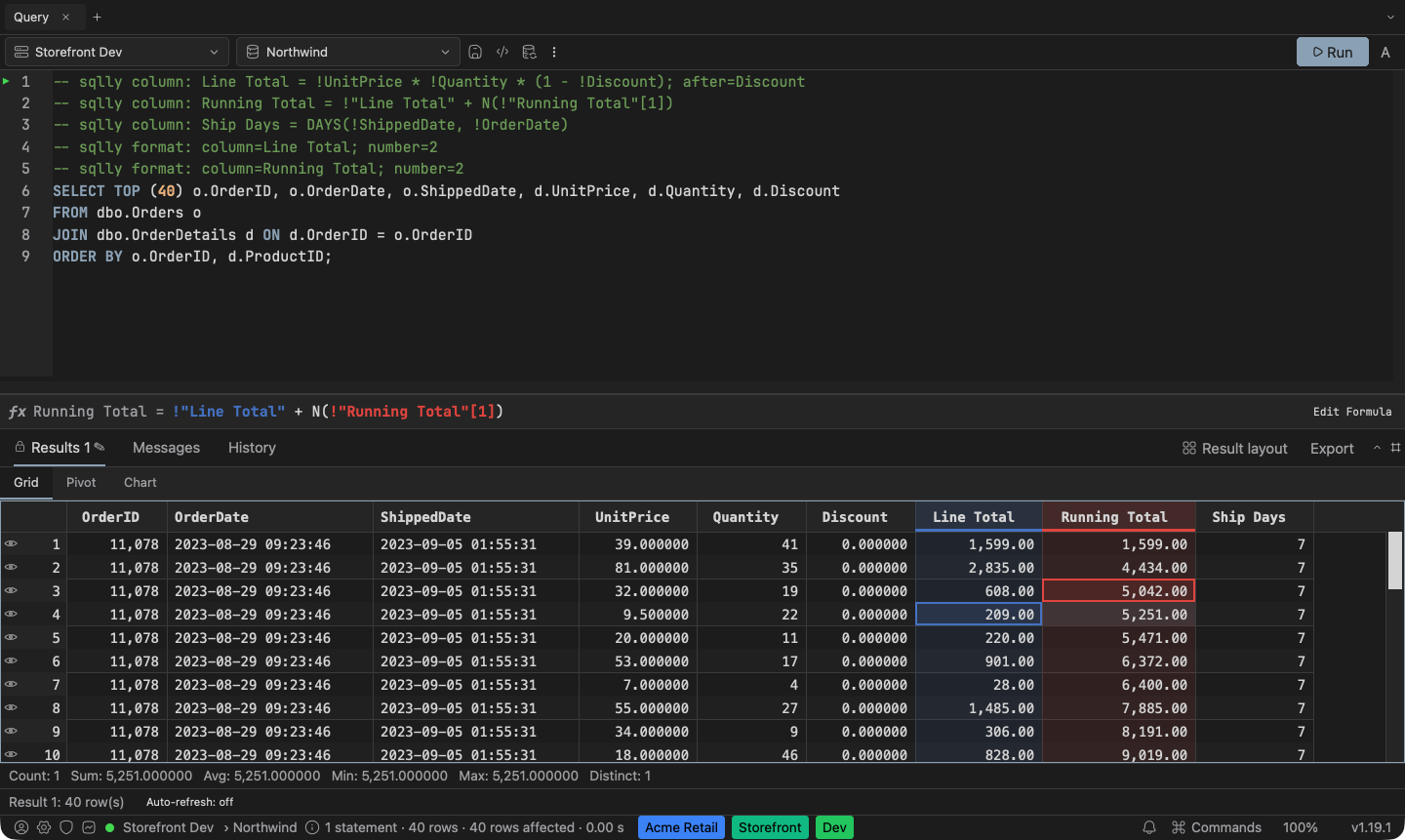The image size is (1405, 840).
Task: Toggle Auto-refresh off setting
Action: [189, 802]
